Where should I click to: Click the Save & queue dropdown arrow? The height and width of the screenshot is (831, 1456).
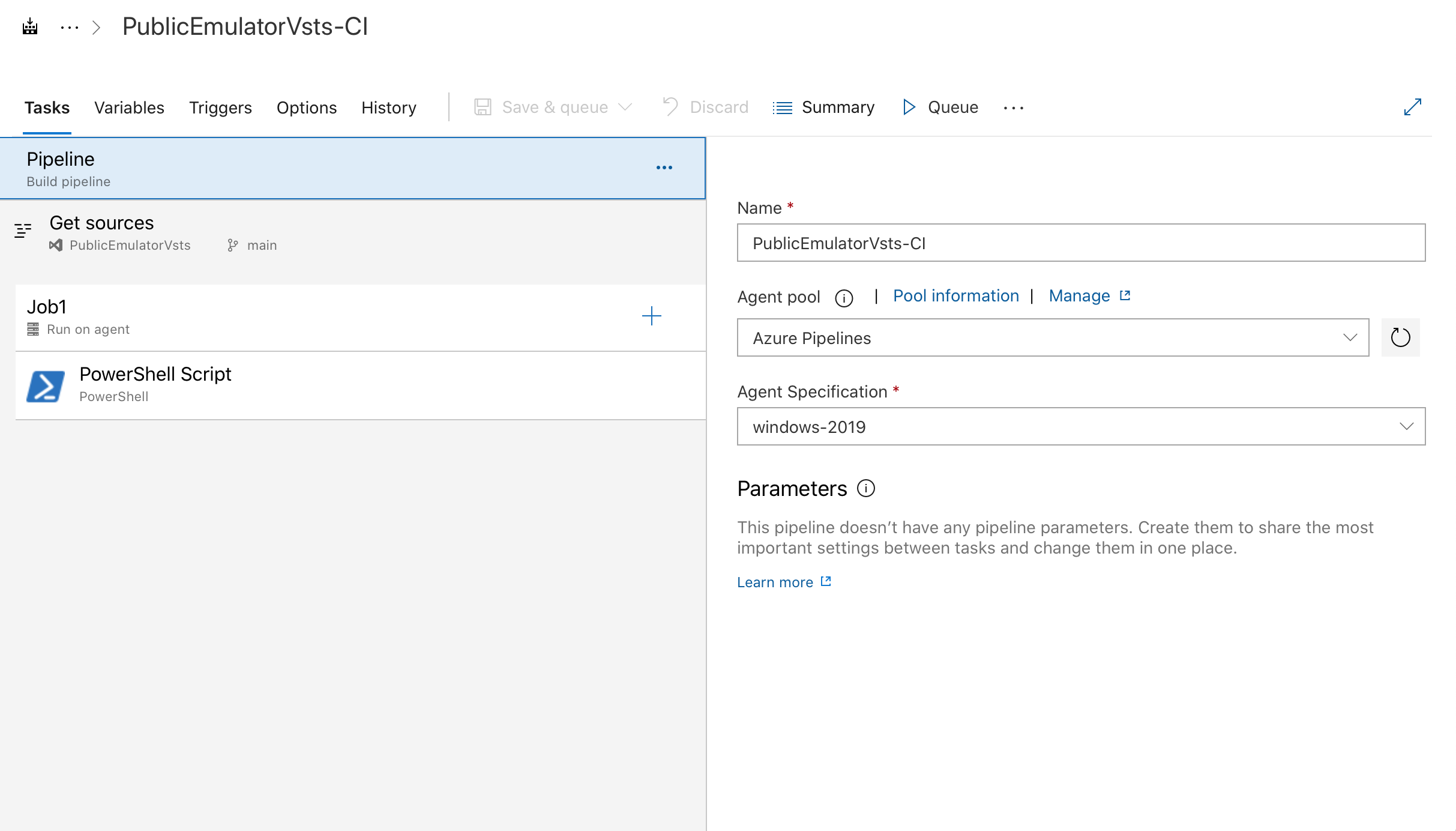click(x=625, y=107)
